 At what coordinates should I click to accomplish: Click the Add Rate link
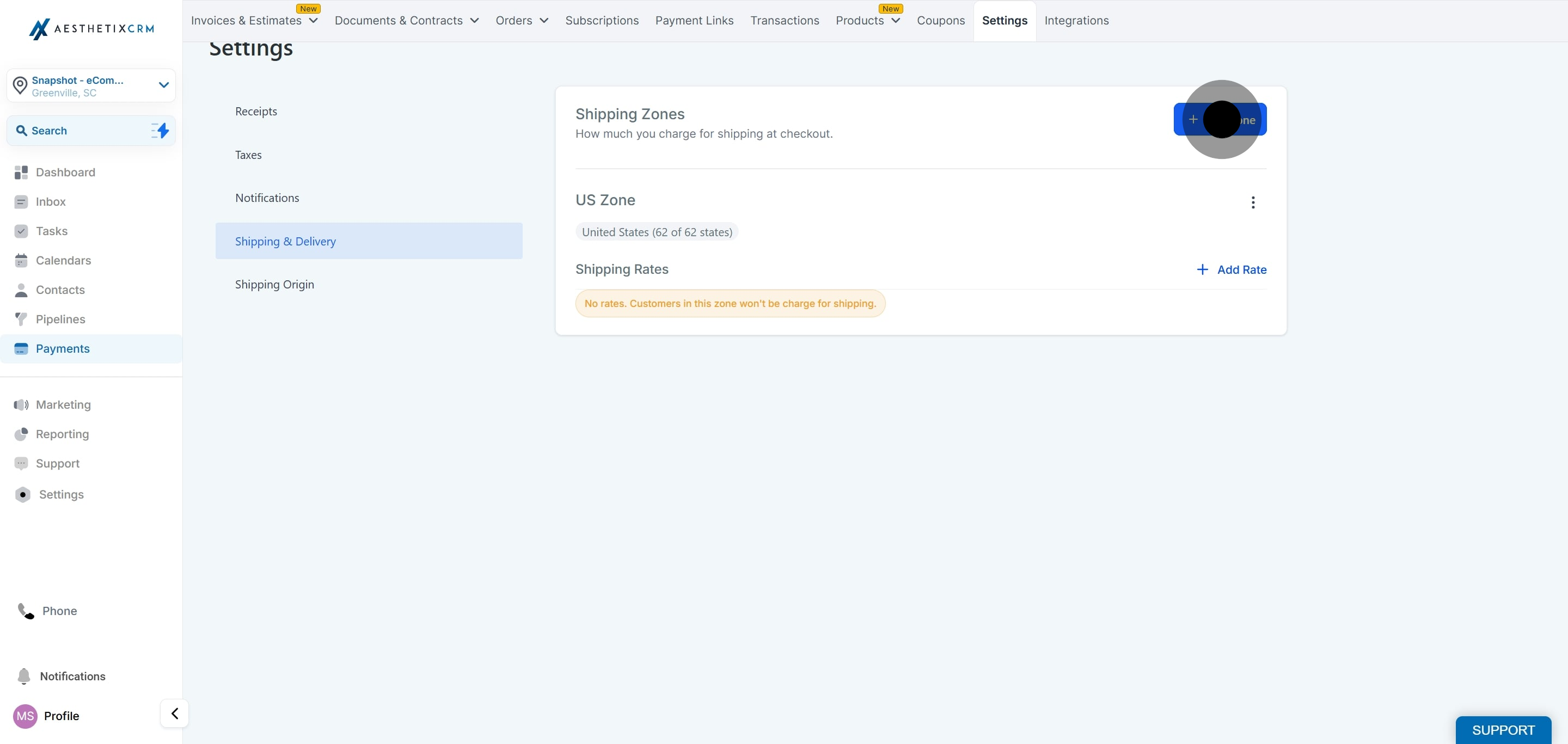tap(1231, 269)
